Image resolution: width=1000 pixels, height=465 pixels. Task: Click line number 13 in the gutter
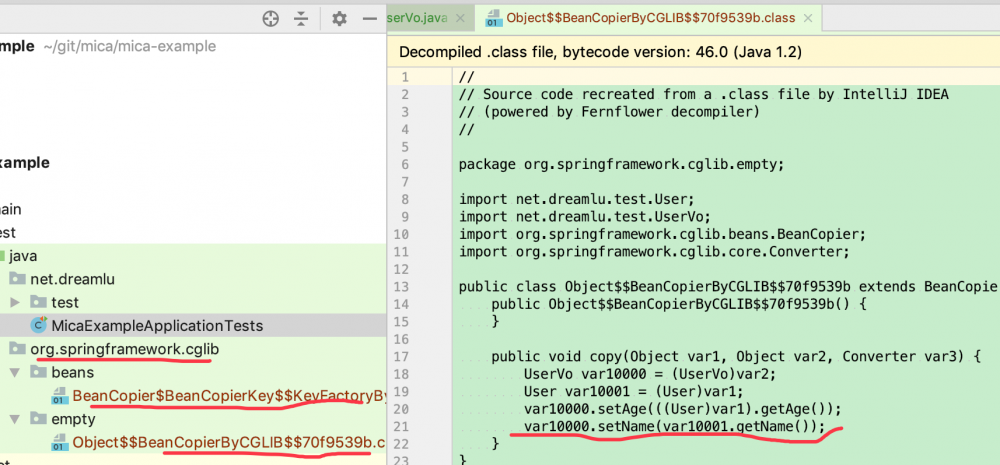tap(401, 286)
